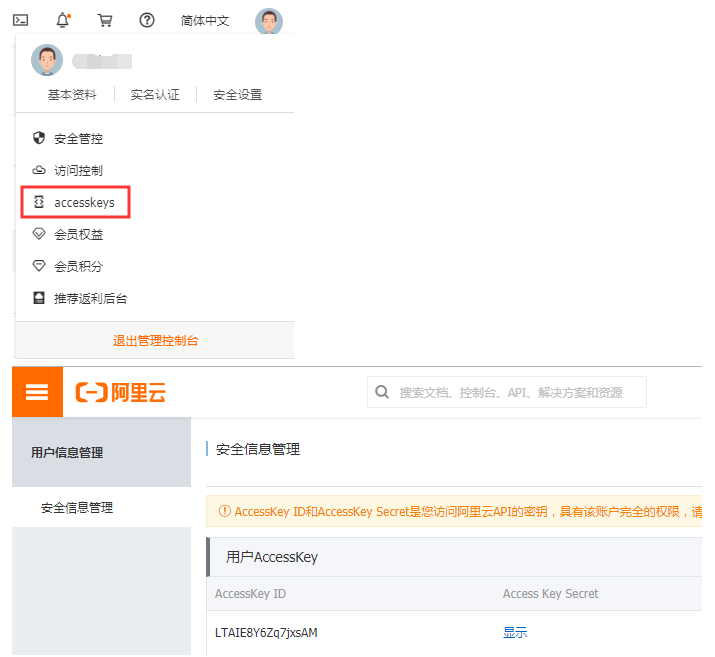Click the 阿里云 logo

coord(120,393)
